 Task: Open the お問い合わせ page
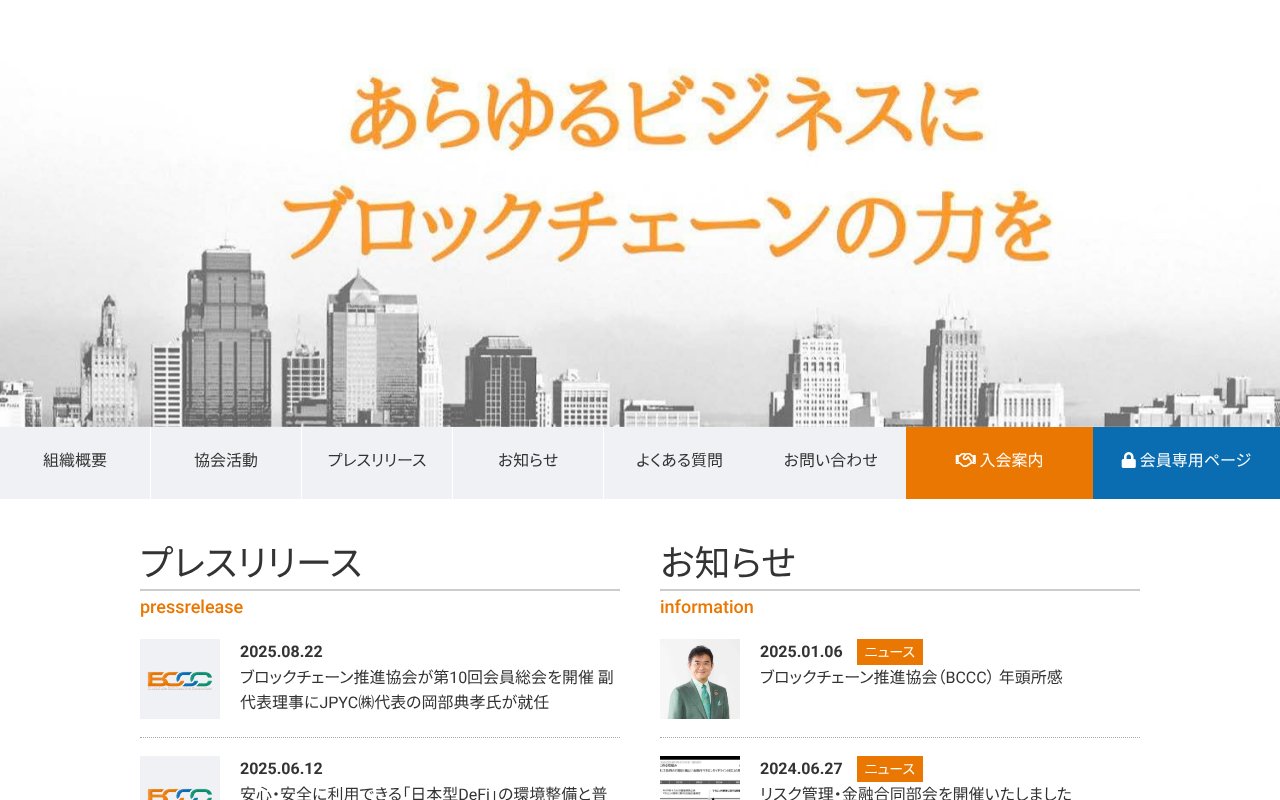coord(830,461)
